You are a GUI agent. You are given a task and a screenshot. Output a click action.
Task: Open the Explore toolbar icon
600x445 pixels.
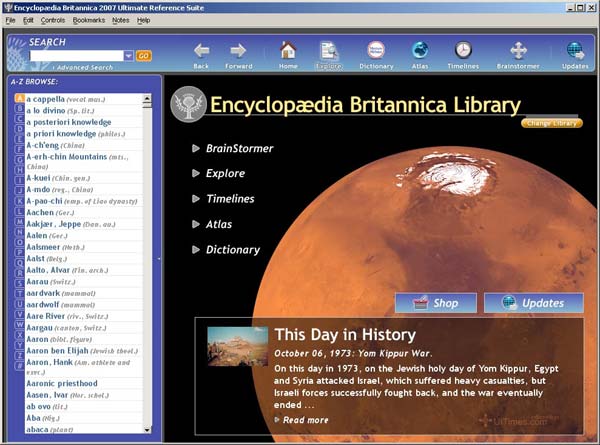329,51
